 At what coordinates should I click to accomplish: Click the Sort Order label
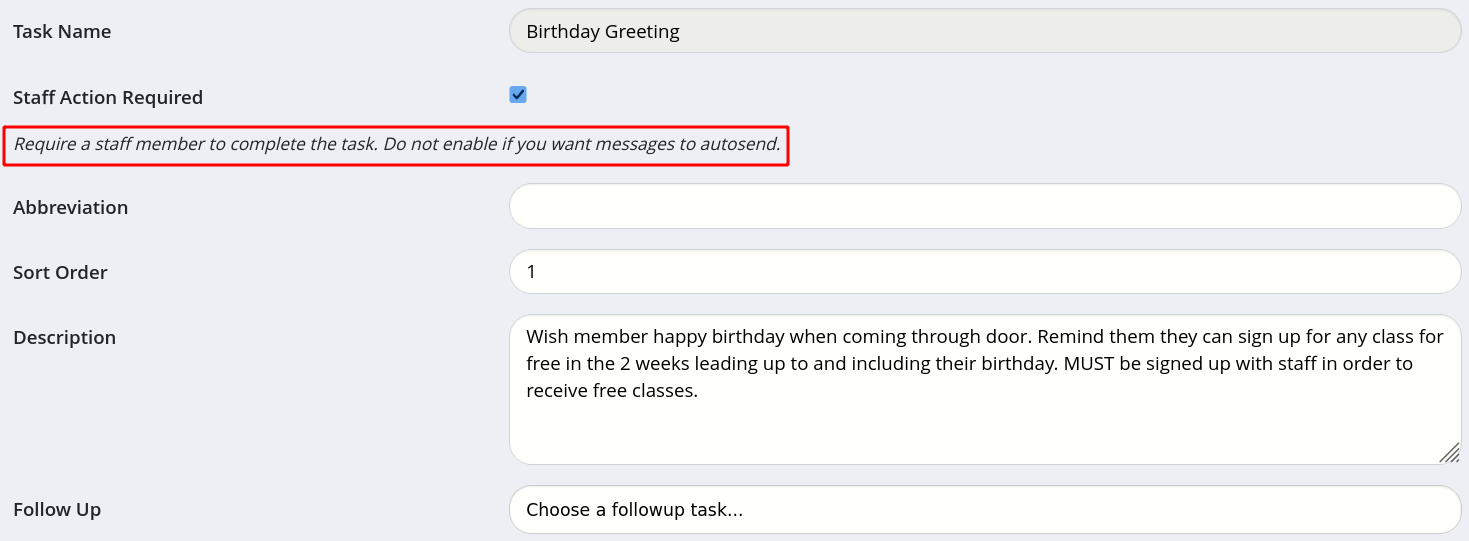point(60,272)
